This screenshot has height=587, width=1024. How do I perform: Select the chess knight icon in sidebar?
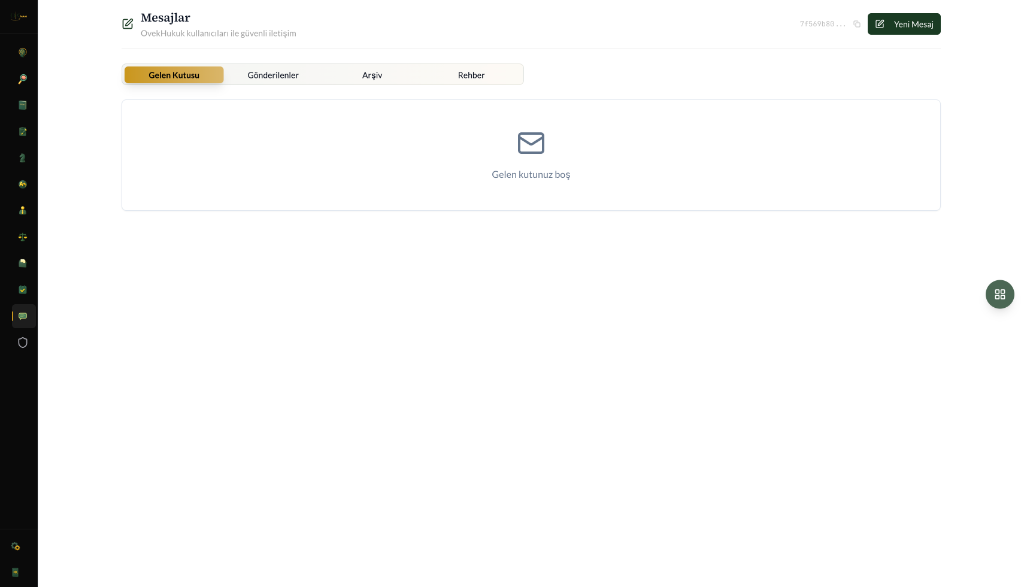(x=22, y=158)
